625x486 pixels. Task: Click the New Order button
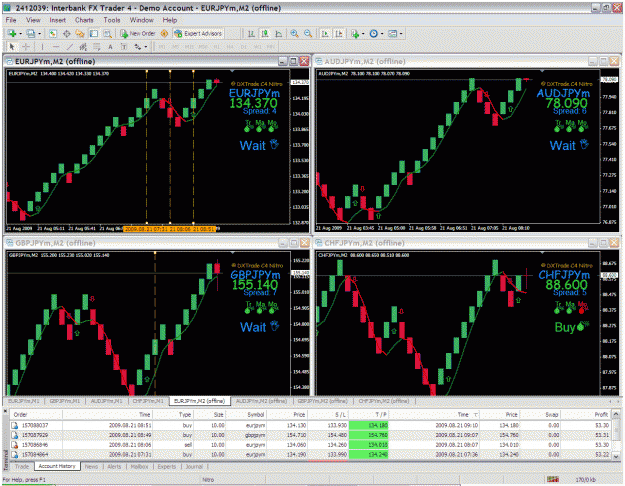pos(138,33)
